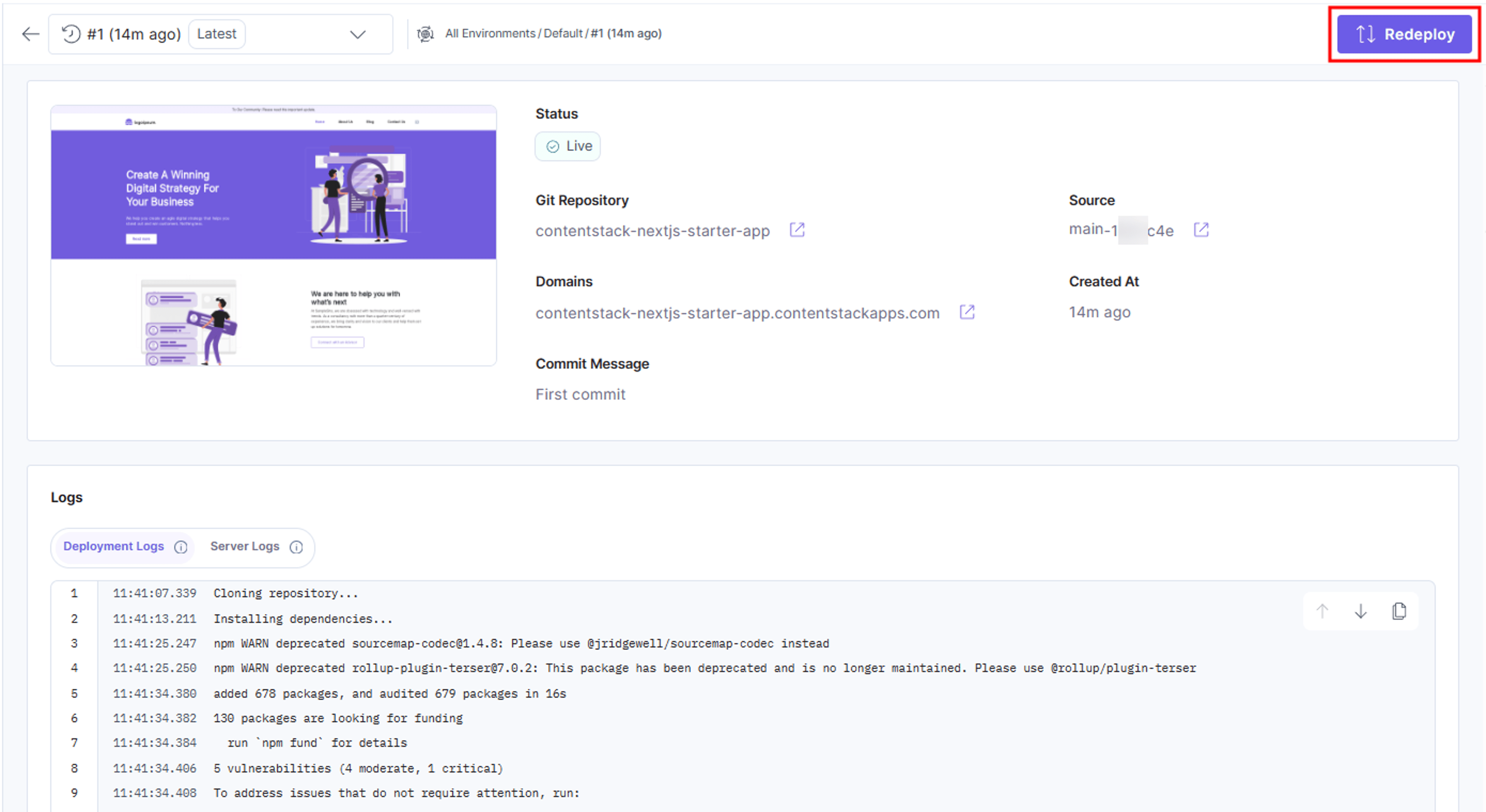Screen dimensions: 1486x812
Task: Click Server Logs info icon
Action: coord(296,547)
